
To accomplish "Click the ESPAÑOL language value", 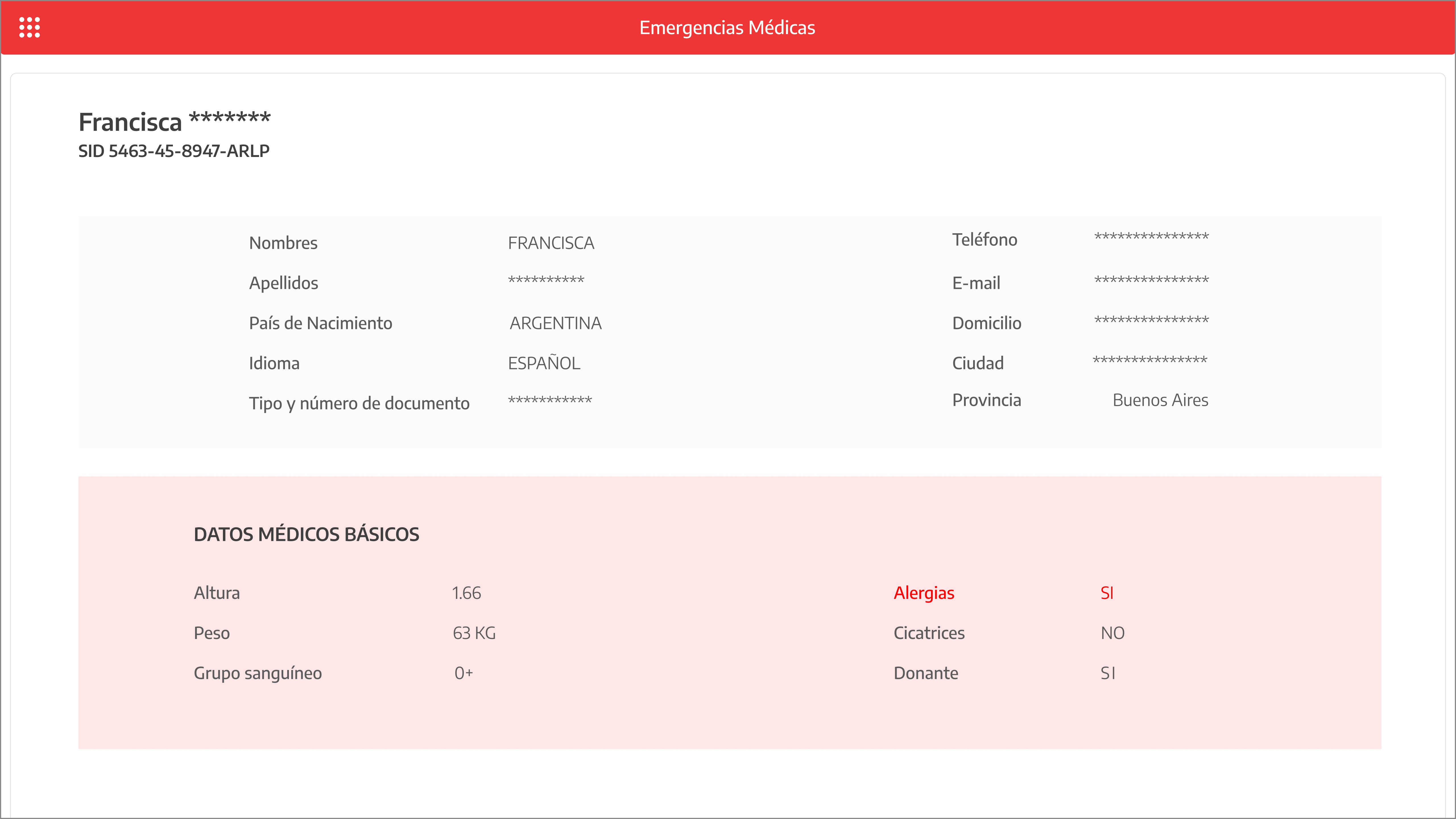I will click(544, 363).
